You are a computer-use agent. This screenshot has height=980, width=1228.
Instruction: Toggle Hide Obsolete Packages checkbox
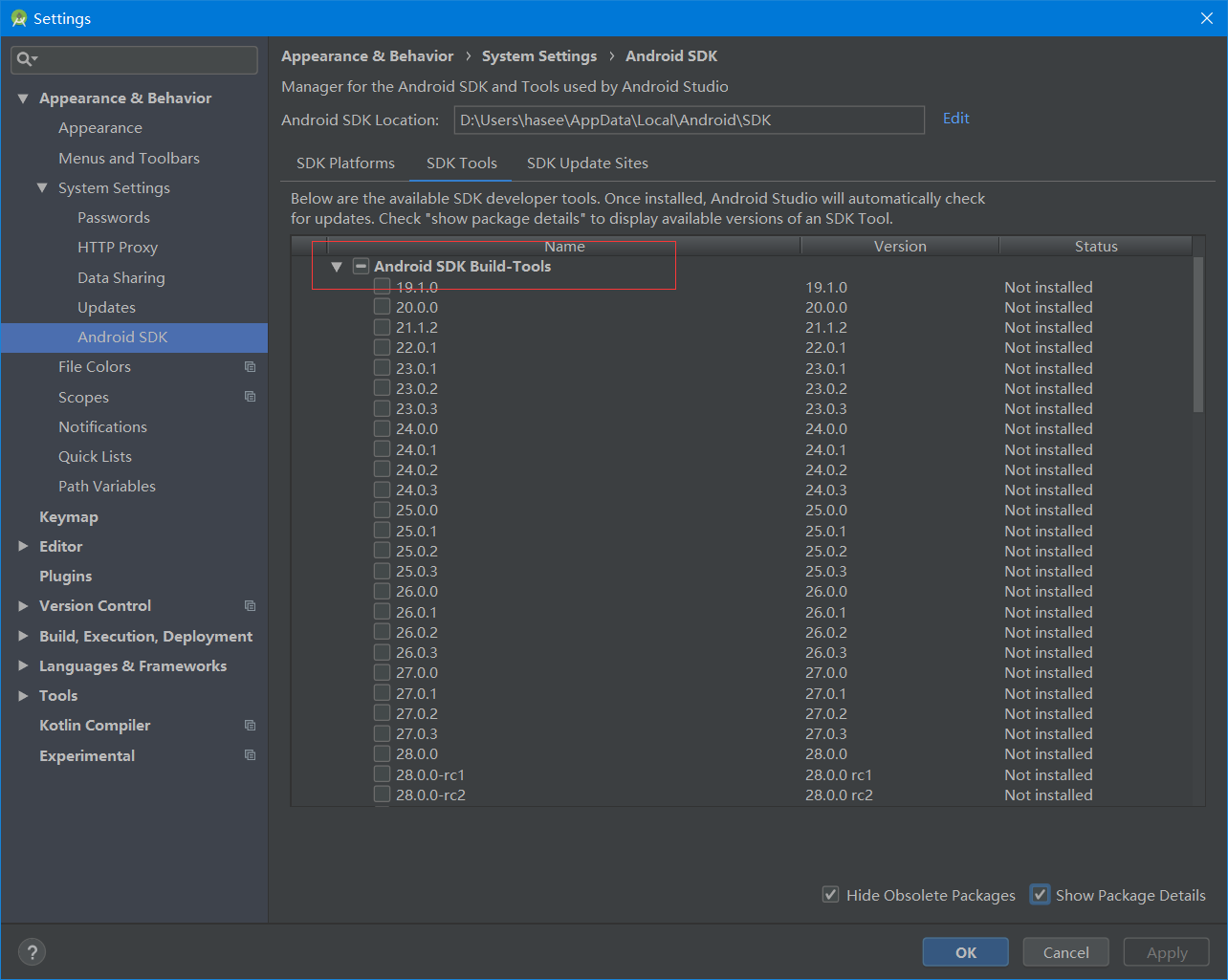[830, 895]
